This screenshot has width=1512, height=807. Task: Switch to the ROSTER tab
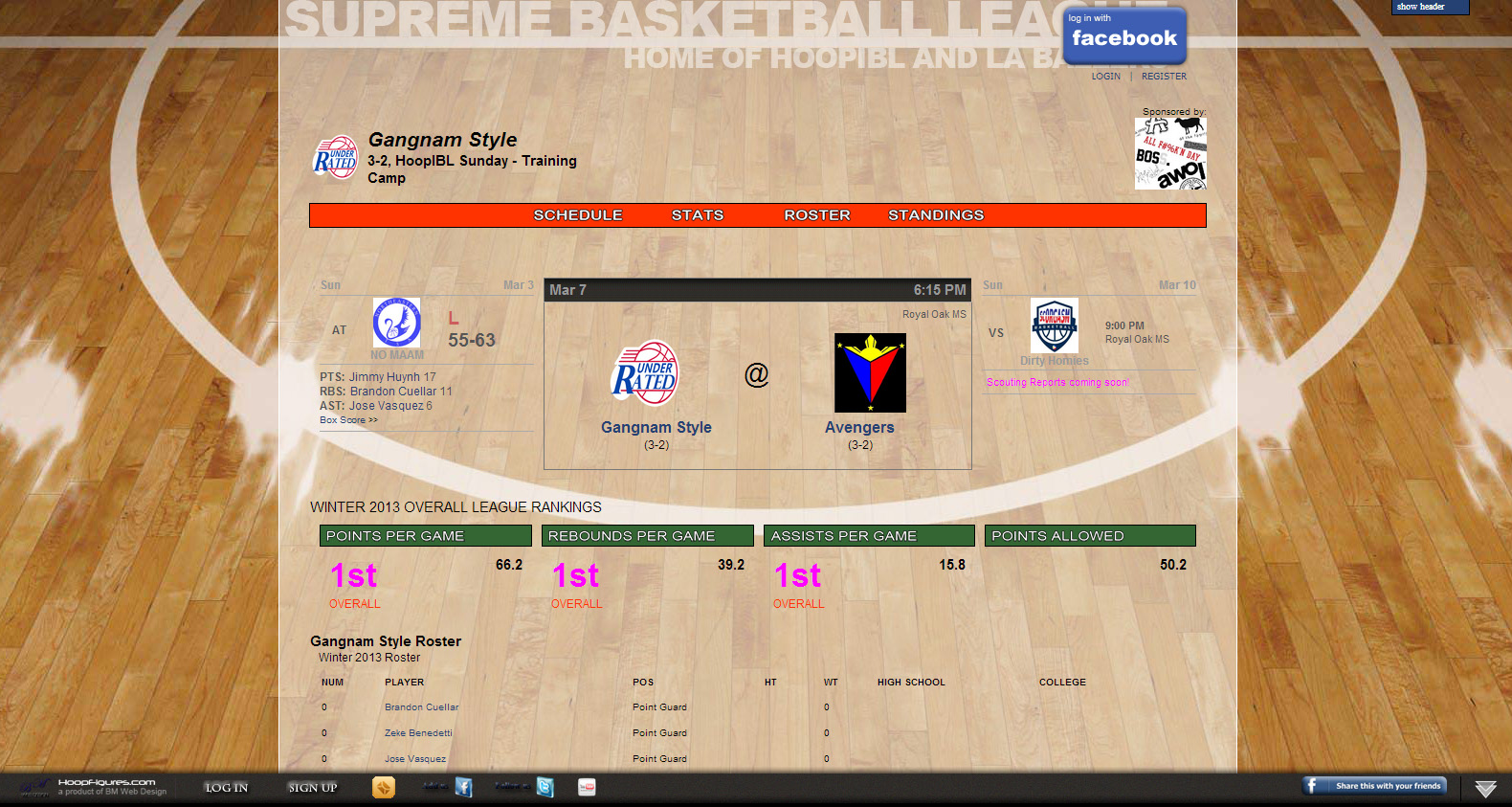[x=816, y=215]
